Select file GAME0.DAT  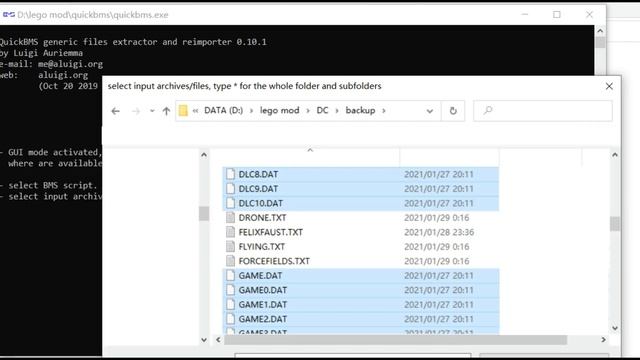coord(360,290)
